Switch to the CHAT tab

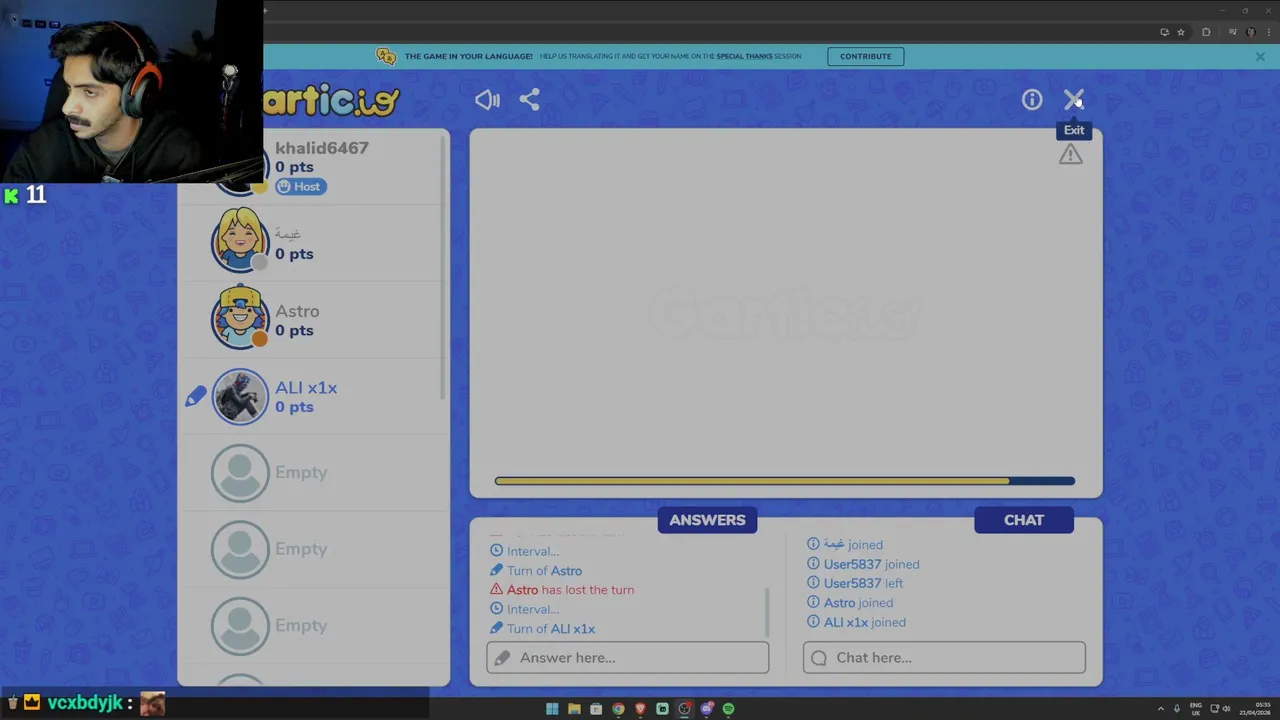coord(1024,520)
